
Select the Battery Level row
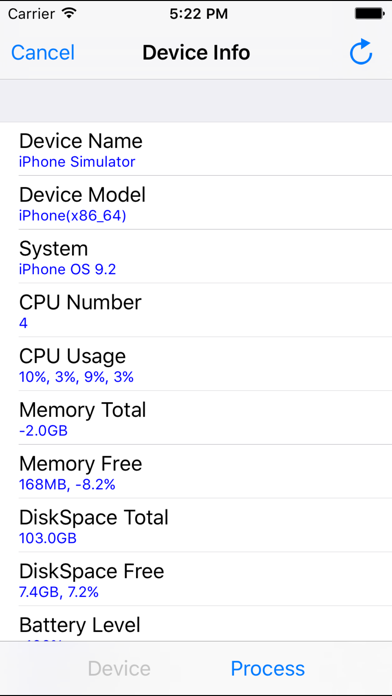(x=196, y=624)
